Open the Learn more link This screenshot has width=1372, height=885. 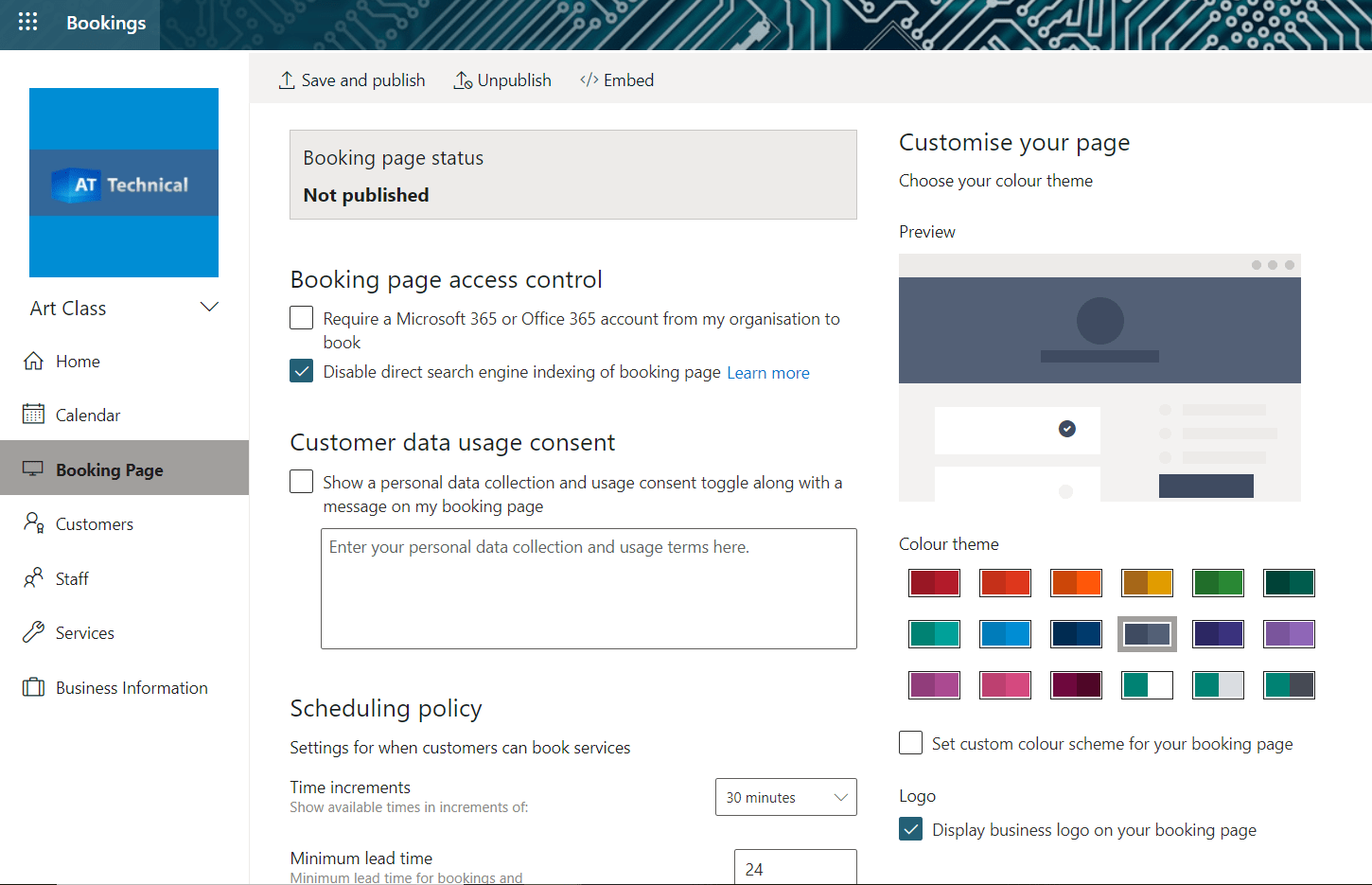(x=767, y=372)
